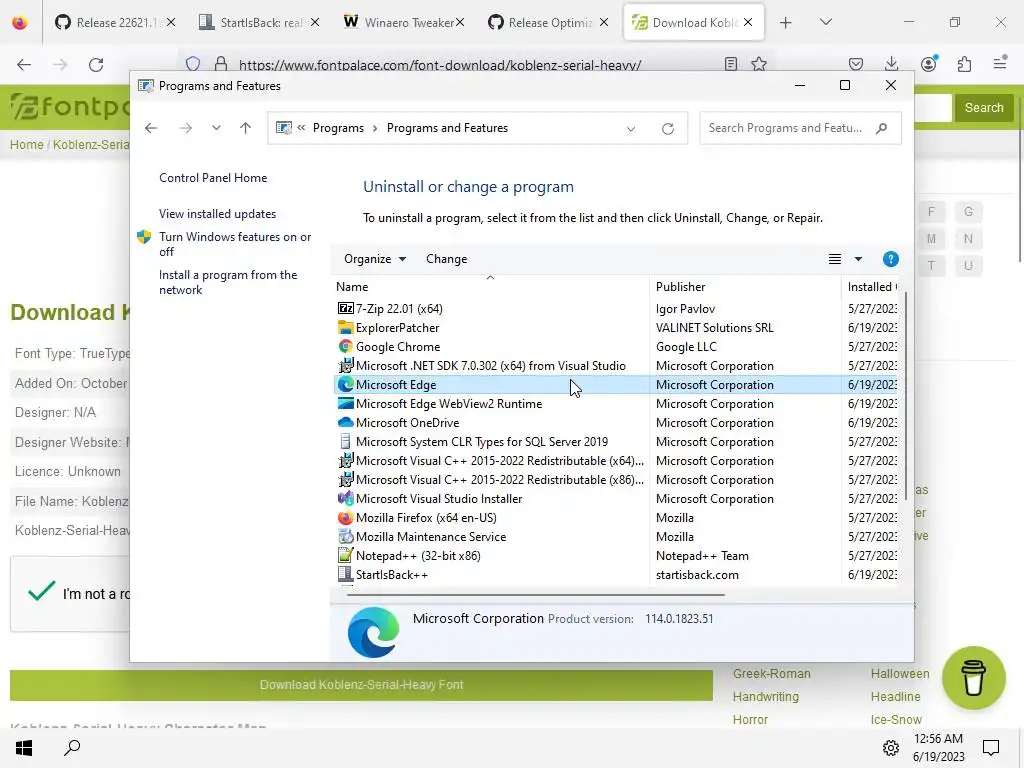1024x768 pixels.
Task: Go up one level in Control Panel
Action: 246,128
